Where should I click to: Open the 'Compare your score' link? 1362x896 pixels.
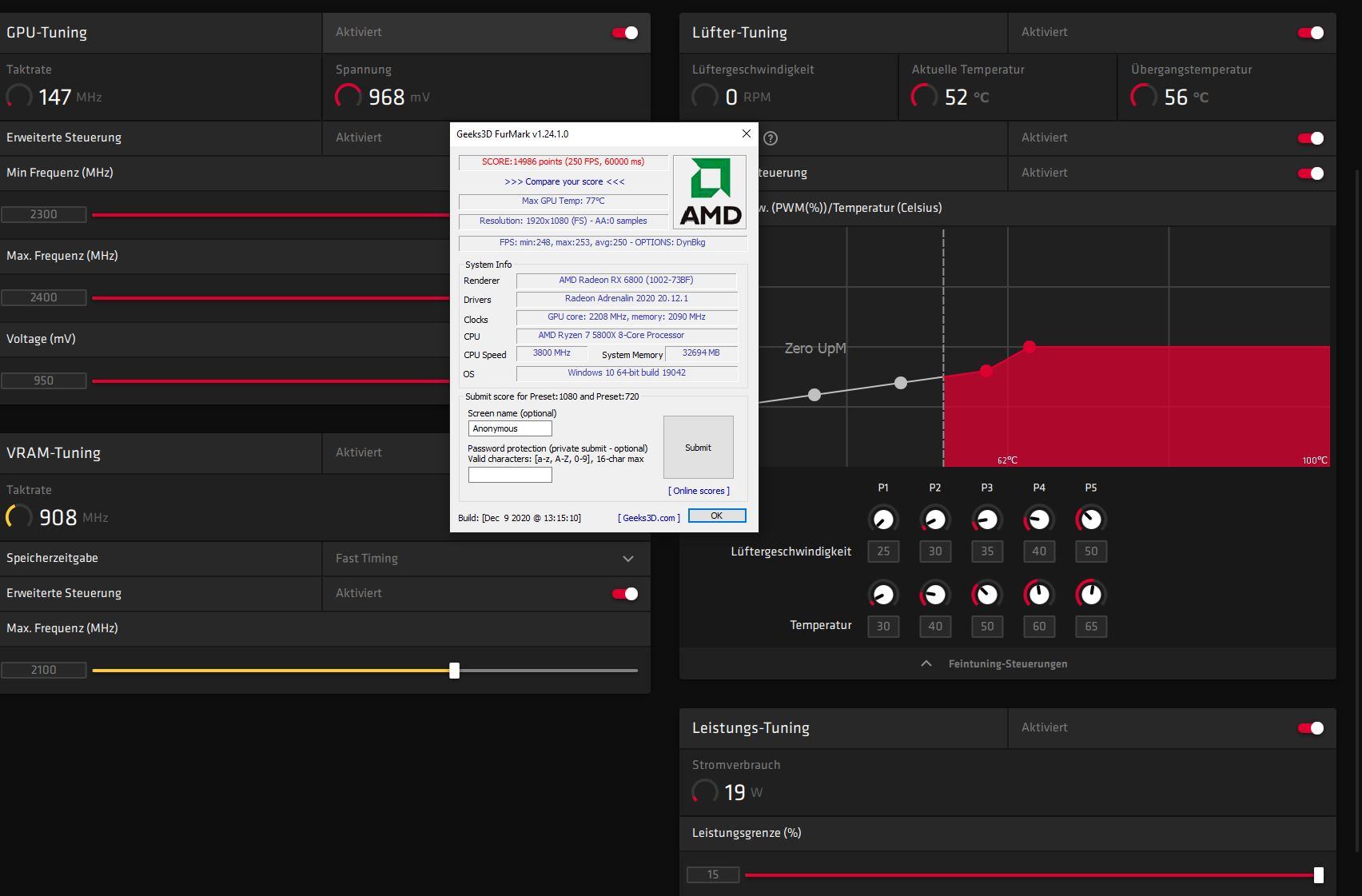click(x=564, y=181)
